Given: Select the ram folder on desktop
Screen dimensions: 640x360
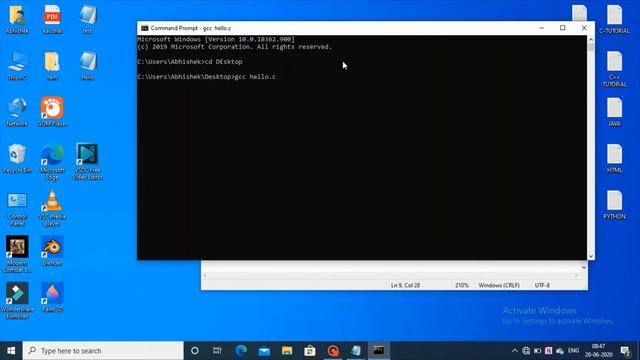Looking at the screenshot, I should (52, 66).
